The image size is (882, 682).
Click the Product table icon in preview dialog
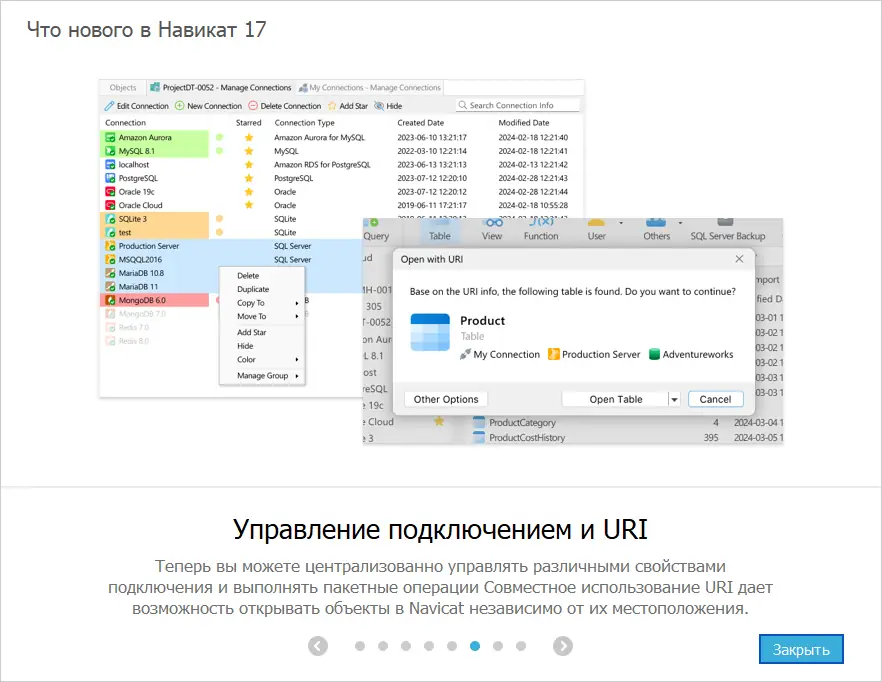pos(430,332)
